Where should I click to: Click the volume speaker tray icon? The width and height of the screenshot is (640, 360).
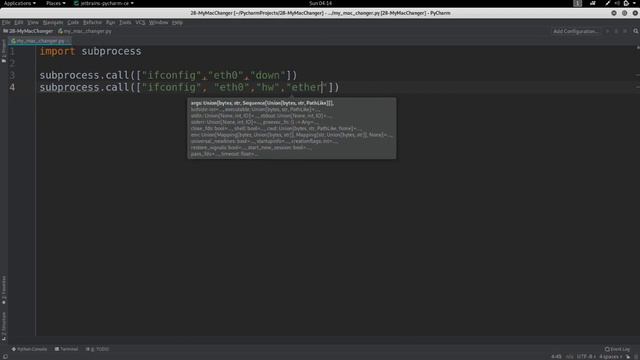coord(617,3)
